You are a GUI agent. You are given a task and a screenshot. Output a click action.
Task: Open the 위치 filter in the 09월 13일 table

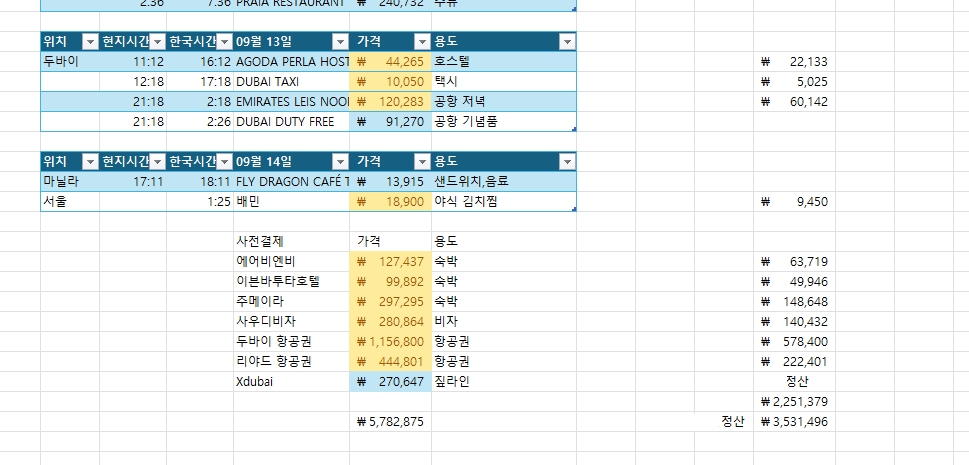tap(90, 42)
